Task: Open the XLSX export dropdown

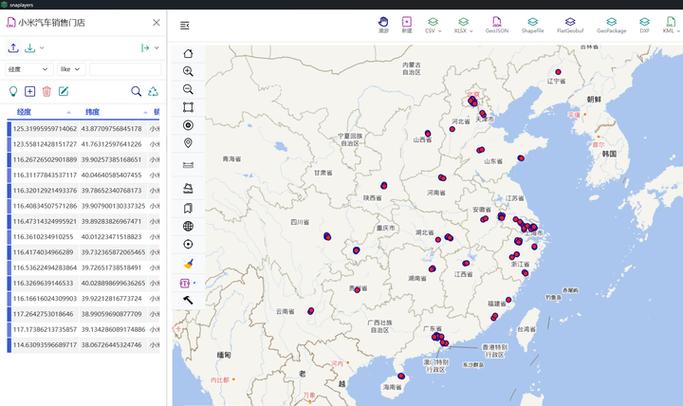Action: (x=463, y=25)
